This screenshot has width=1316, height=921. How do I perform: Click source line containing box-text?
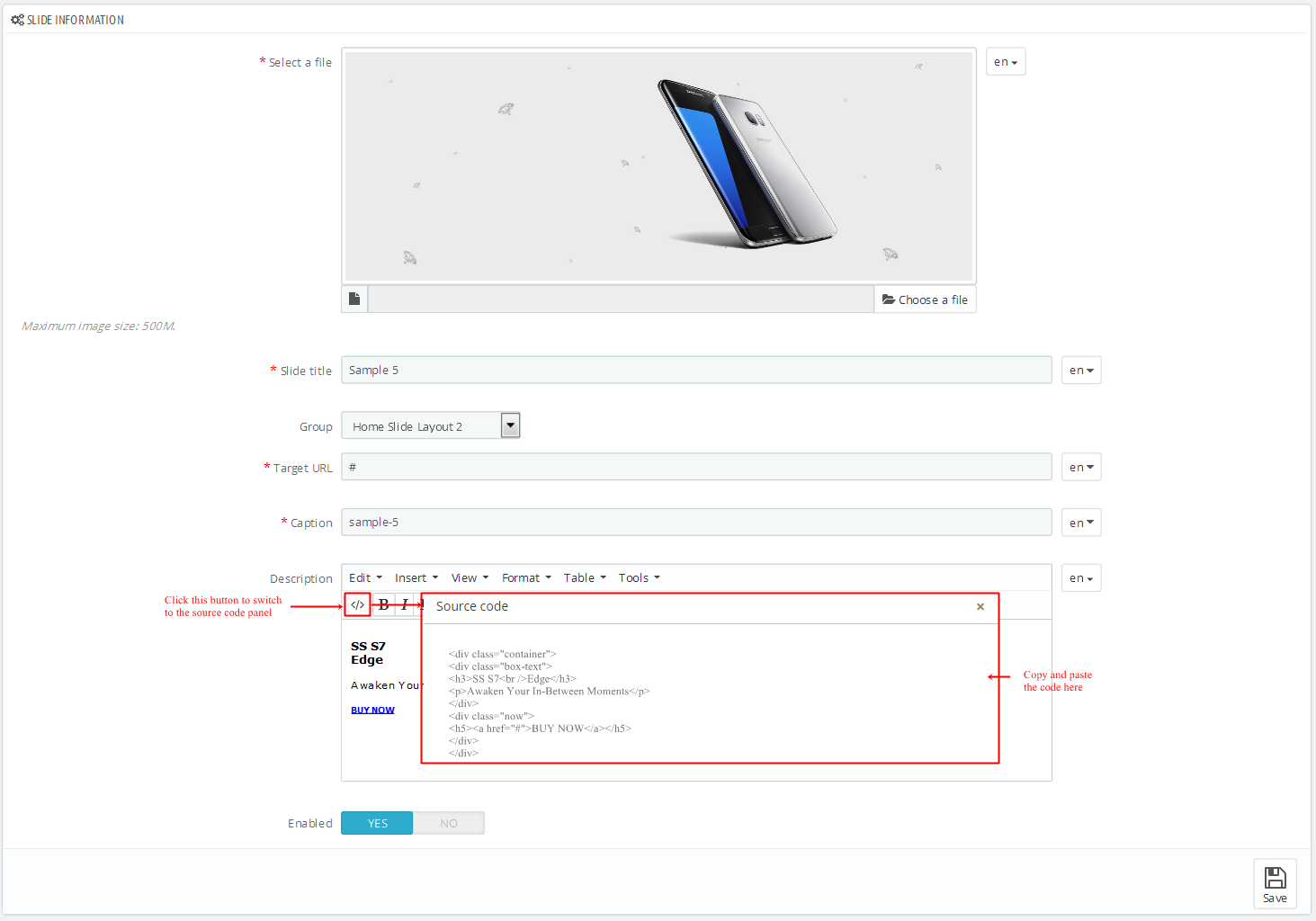(500, 666)
